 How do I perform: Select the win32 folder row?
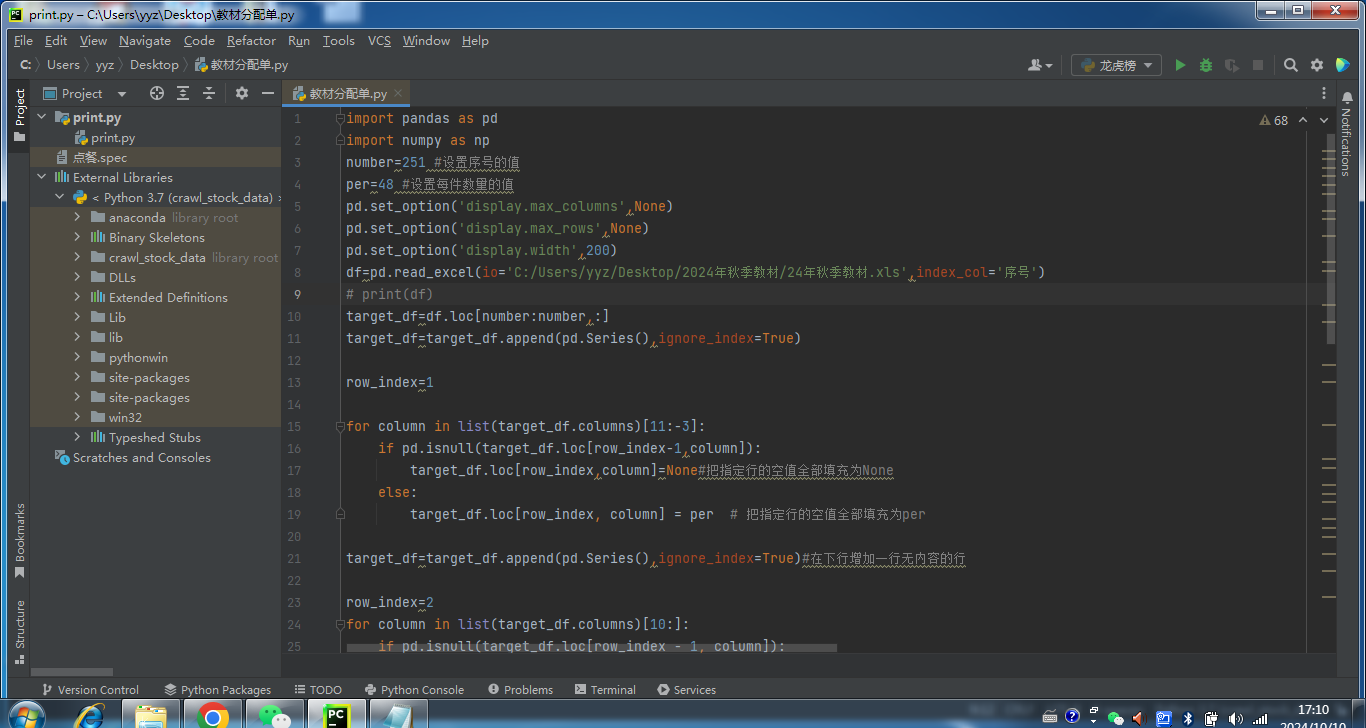click(x=155, y=418)
